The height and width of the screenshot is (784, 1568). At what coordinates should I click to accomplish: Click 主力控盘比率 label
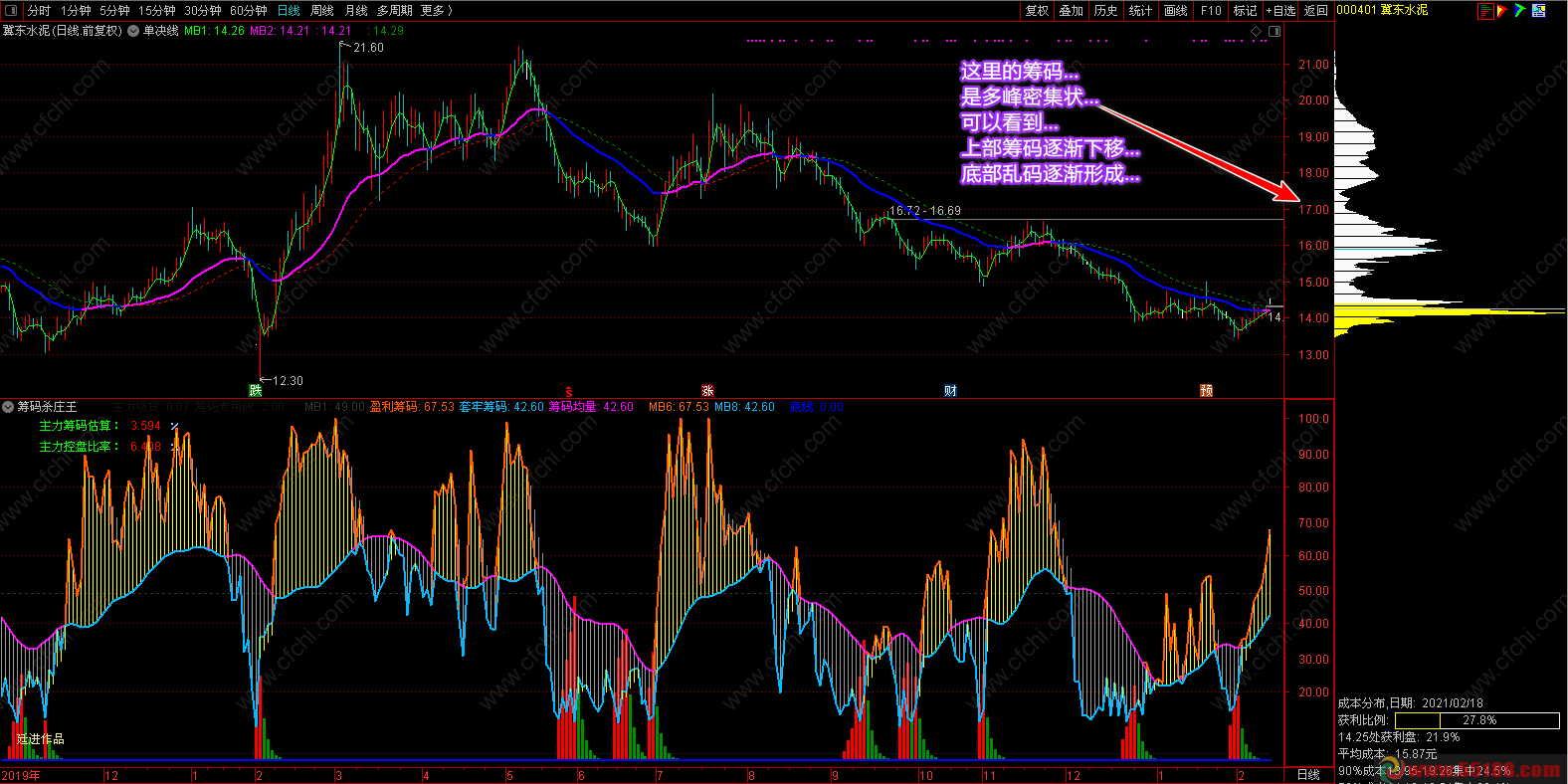click(x=79, y=447)
